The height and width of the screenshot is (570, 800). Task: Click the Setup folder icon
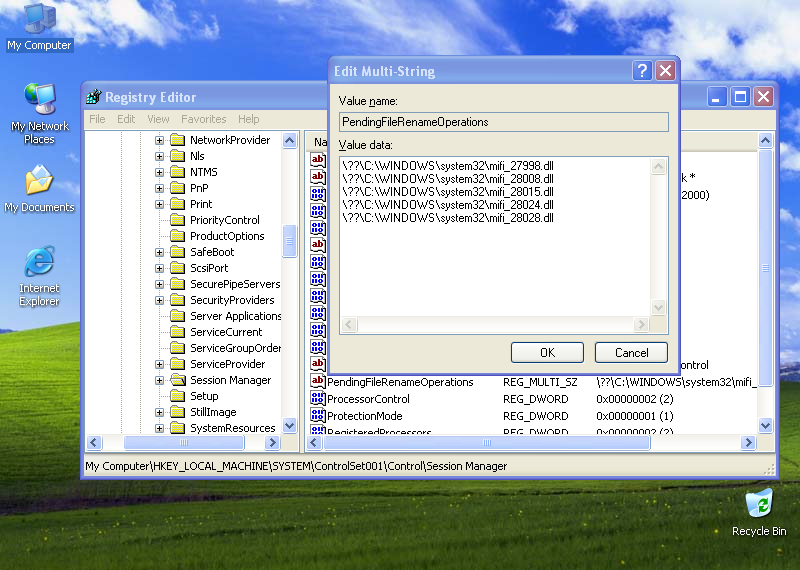(177, 396)
